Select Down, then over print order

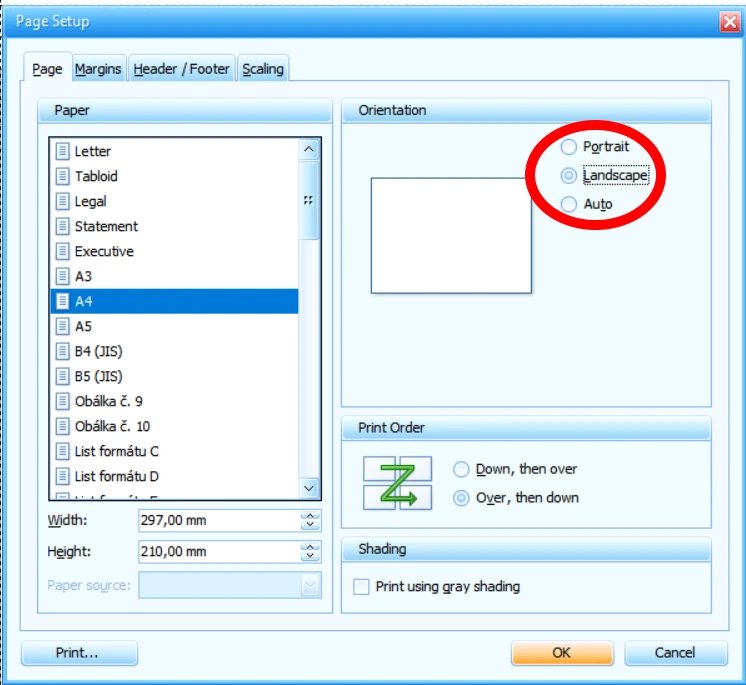(461, 470)
